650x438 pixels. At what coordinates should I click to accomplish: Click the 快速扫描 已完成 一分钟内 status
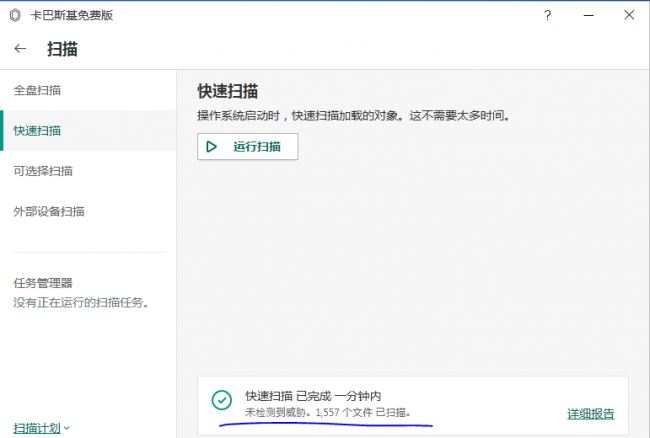point(313,396)
